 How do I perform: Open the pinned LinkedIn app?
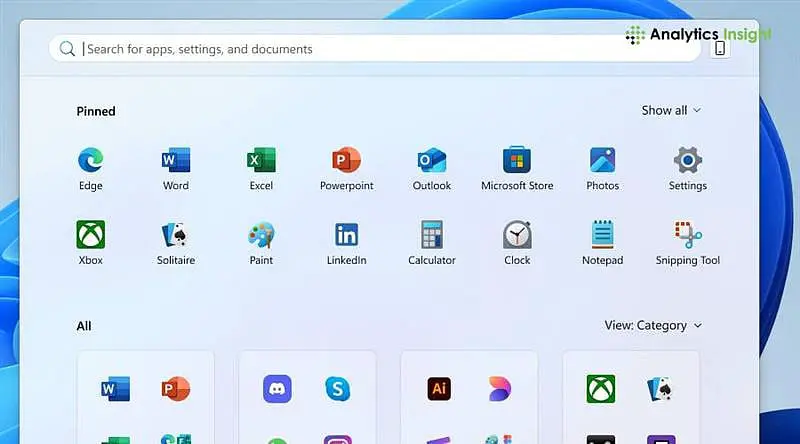click(x=346, y=235)
